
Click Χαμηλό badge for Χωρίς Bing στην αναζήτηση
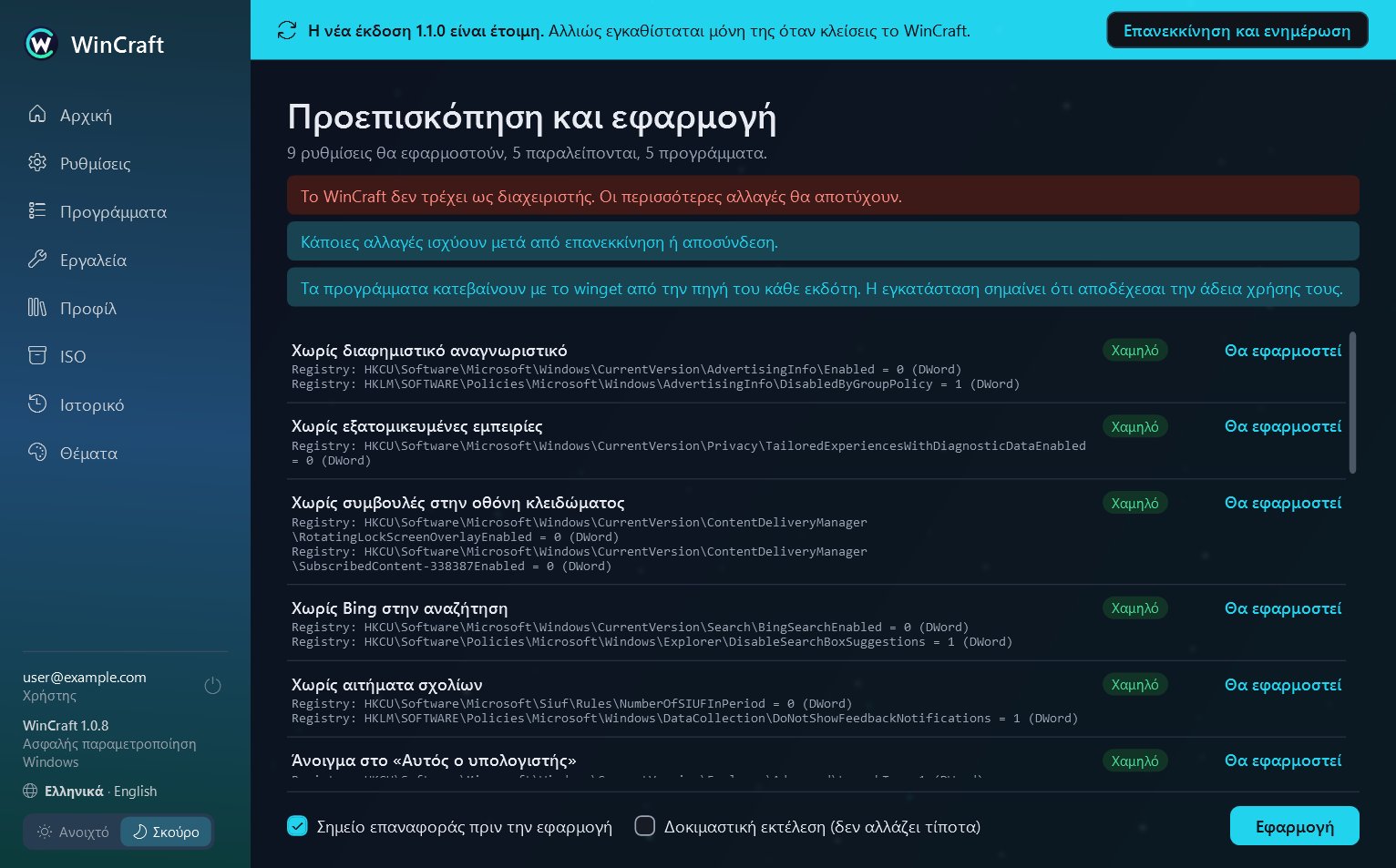tap(1134, 608)
